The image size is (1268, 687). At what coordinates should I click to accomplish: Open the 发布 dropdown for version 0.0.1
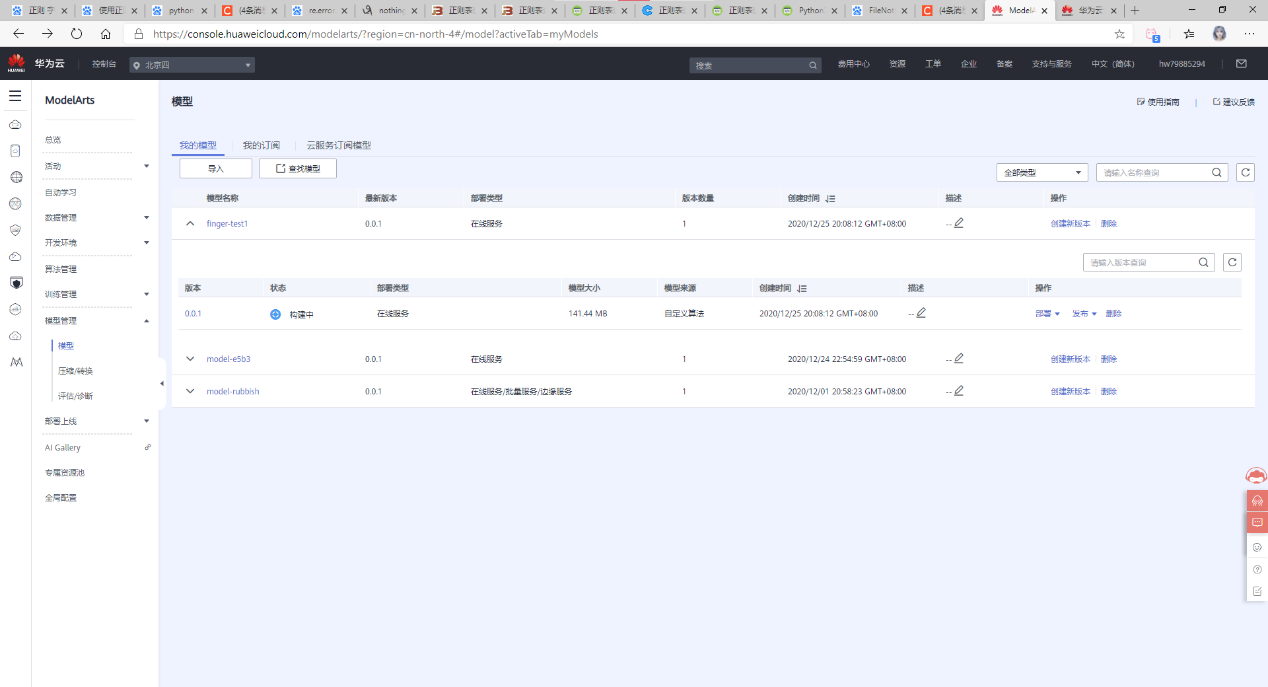[x=1084, y=314]
